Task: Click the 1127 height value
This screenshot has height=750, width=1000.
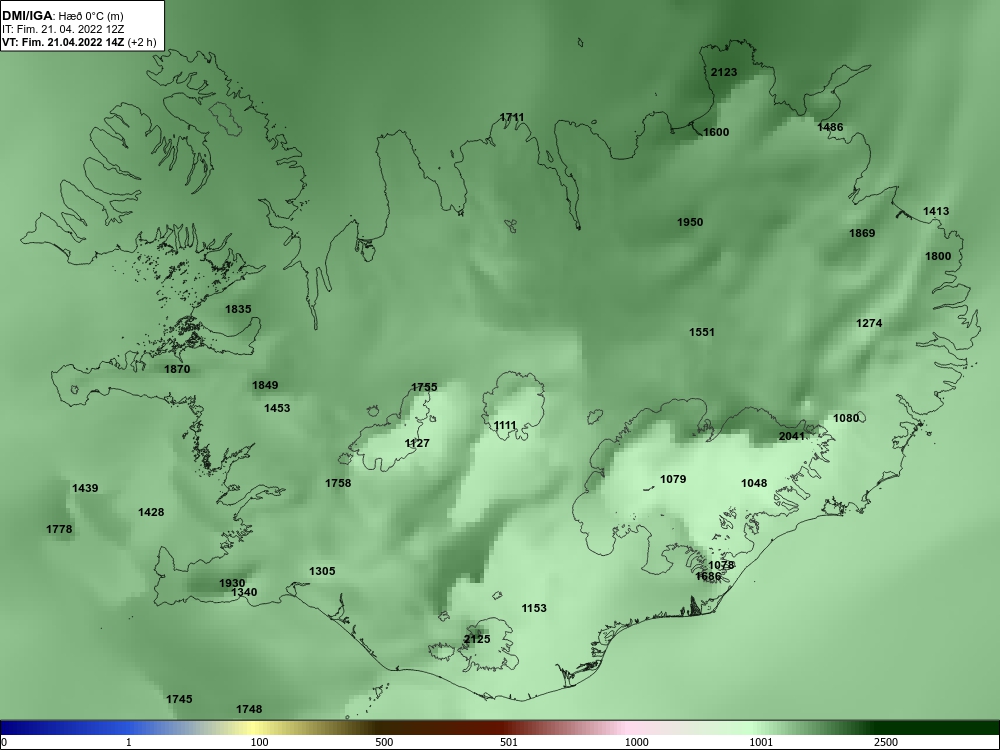Action: point(417,443)
